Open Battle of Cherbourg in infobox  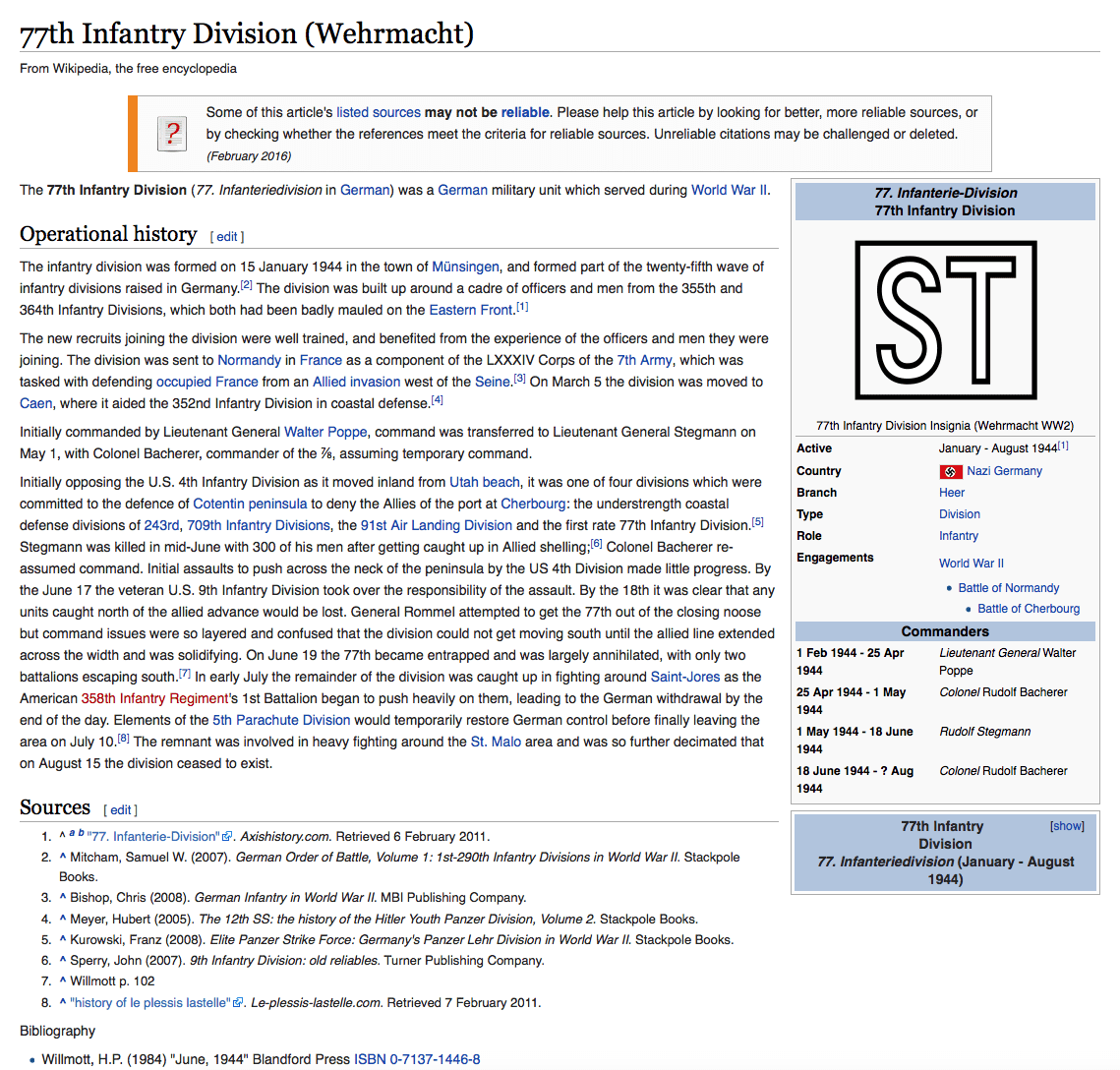click(x=1028, y=609)
